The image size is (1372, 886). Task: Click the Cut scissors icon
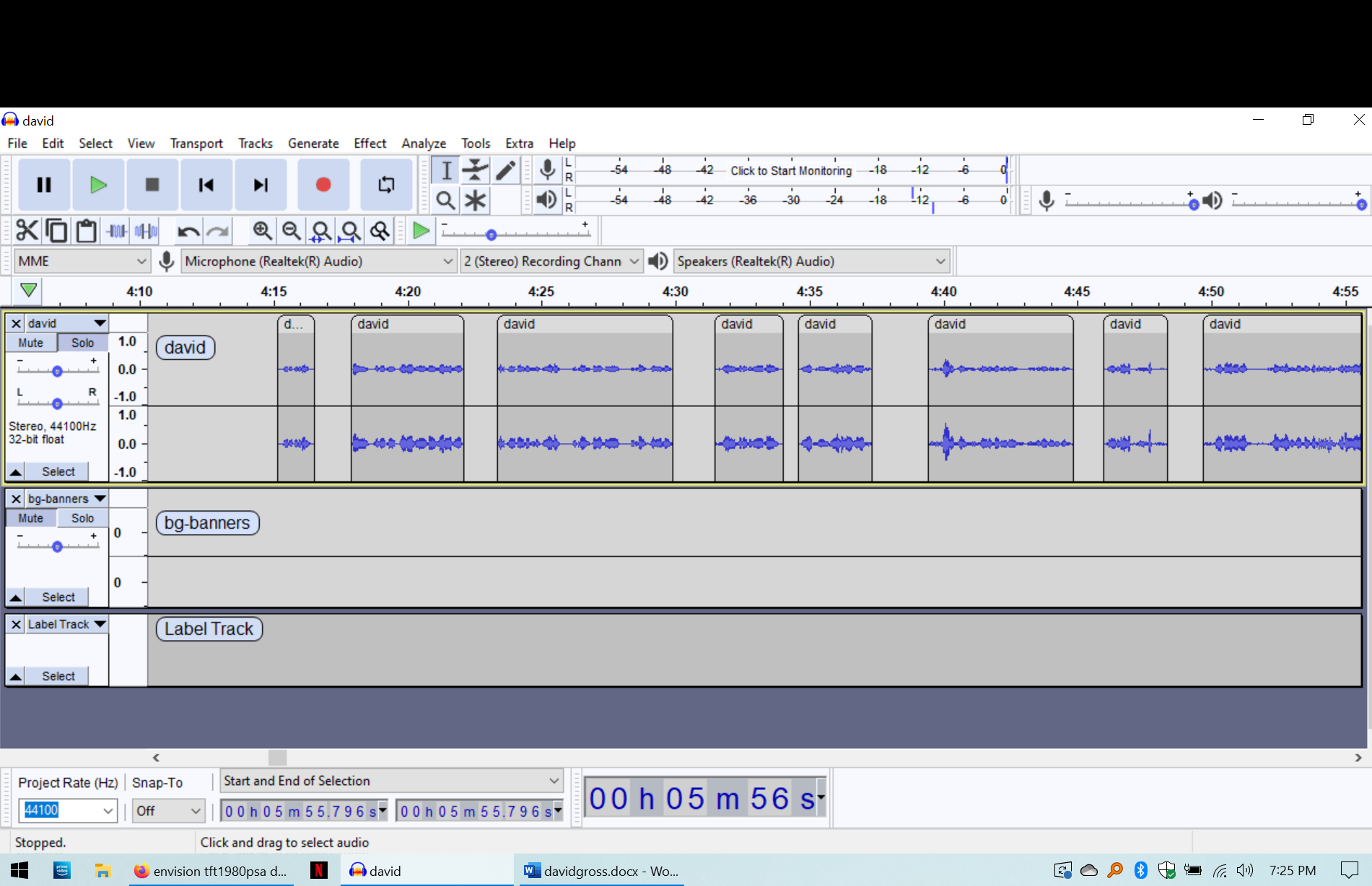(27, 231)
